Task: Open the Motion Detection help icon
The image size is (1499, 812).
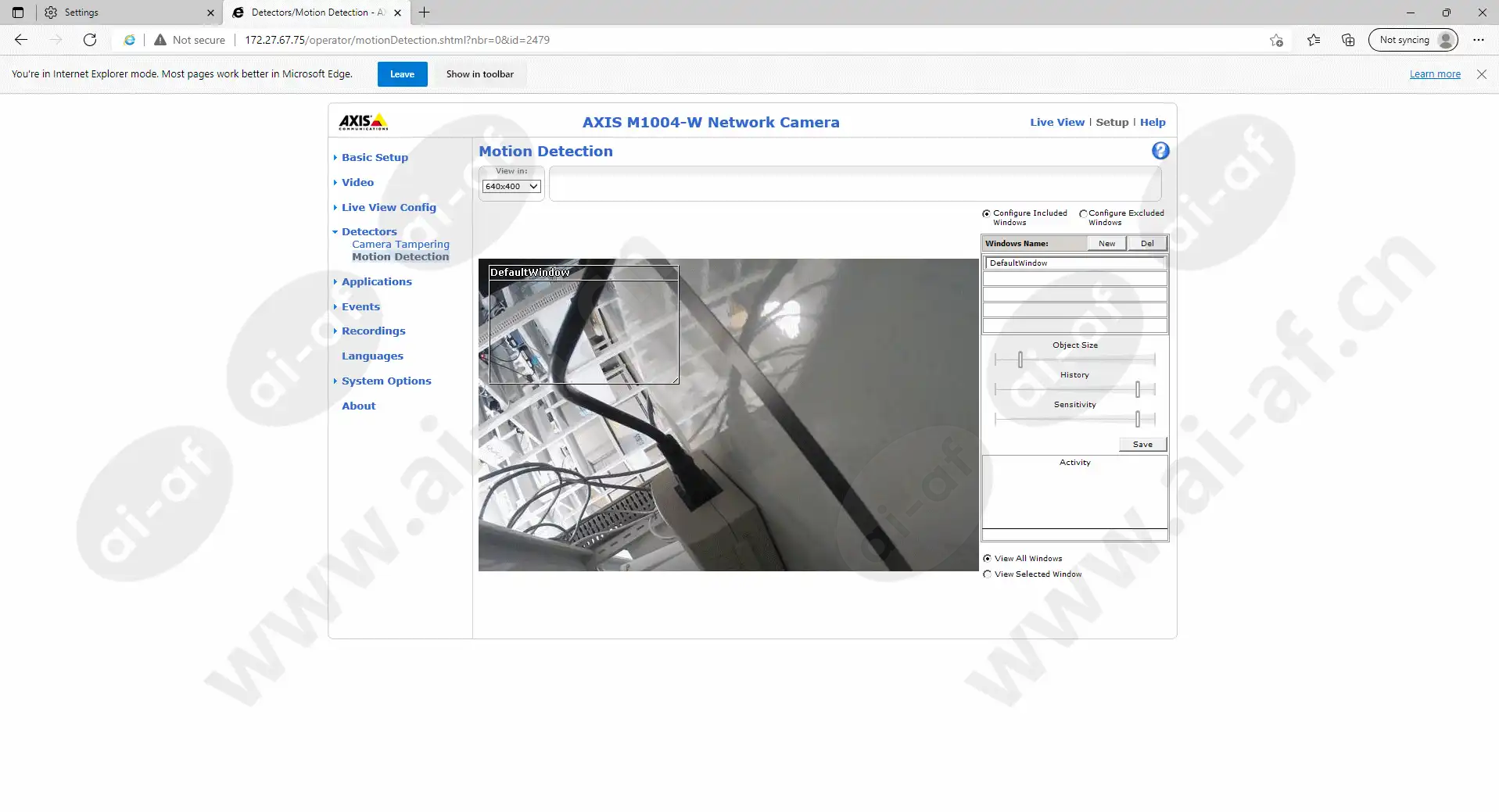Action: [1160, 151]
